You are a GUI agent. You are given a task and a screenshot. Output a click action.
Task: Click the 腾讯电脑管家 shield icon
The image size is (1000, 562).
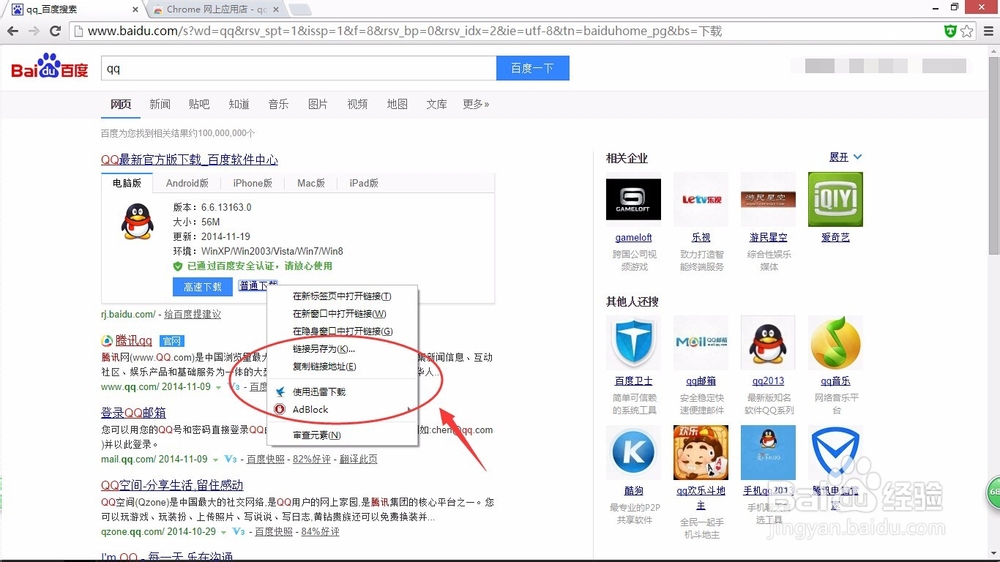(x=835, y=452)
